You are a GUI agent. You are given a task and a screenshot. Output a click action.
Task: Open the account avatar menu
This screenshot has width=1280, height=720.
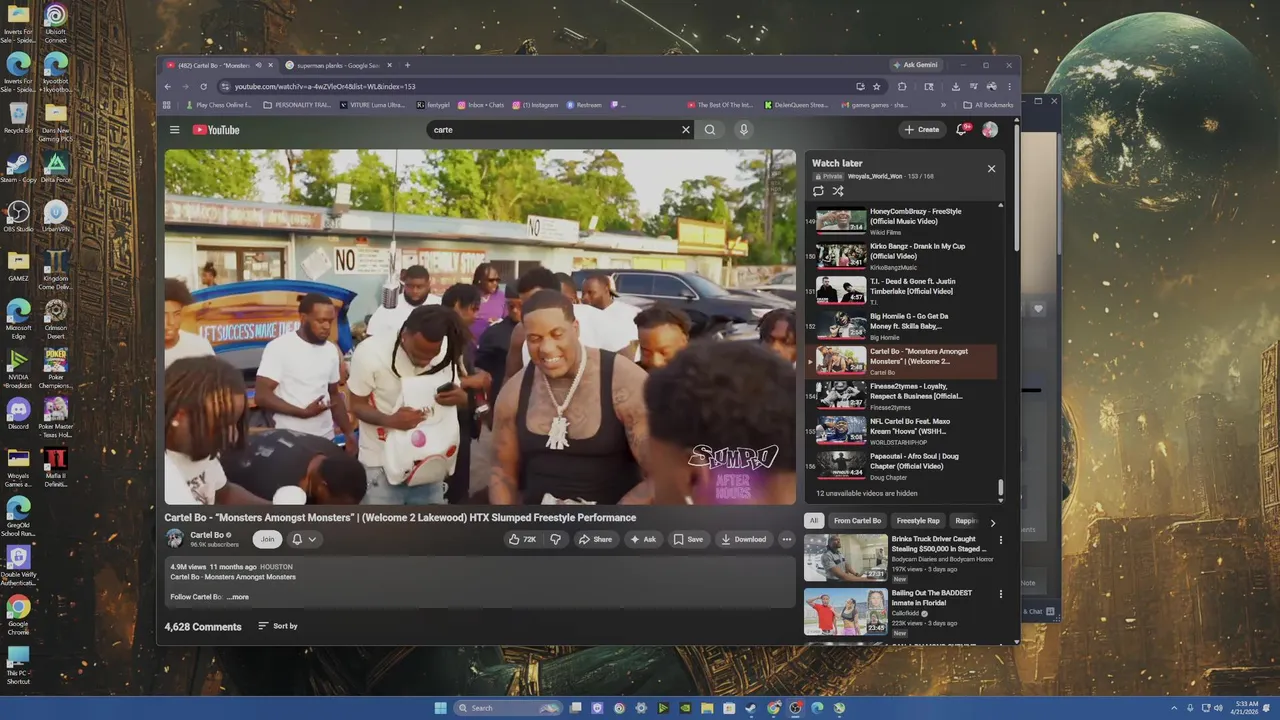(990, 130)
